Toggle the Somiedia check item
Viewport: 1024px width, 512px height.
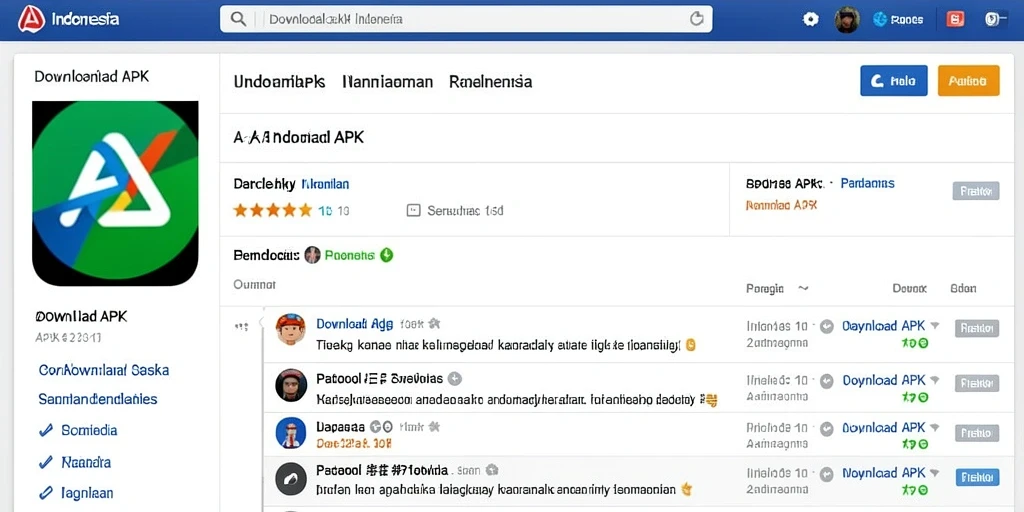[x=78, y=430]
